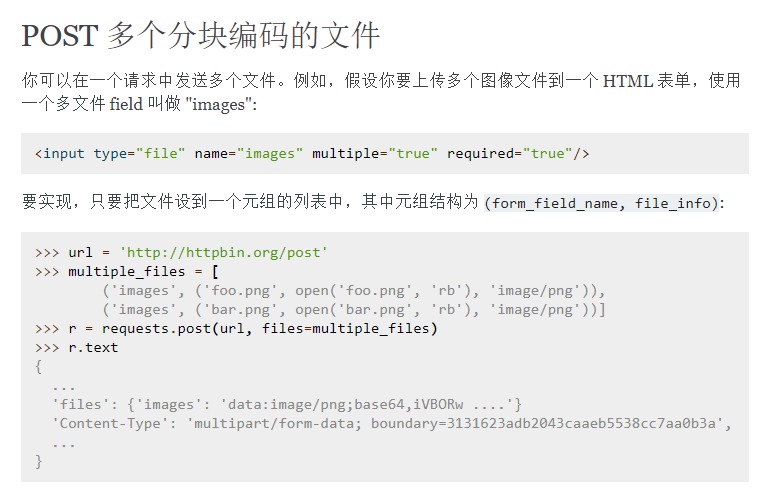Image resolution: width=760 pixels, height=502 pixels.
Task: Click the type="file" attribute in the HTML snippet
Action: [139, 153]
